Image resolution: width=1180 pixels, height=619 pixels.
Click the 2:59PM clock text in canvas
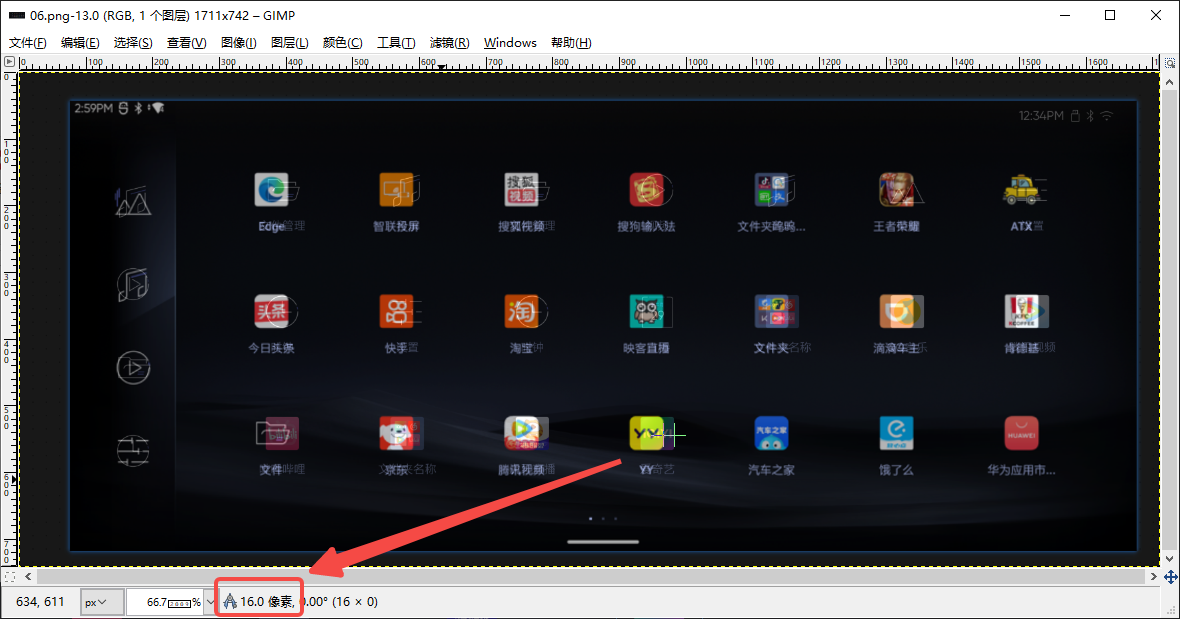(x=93, y=108)
